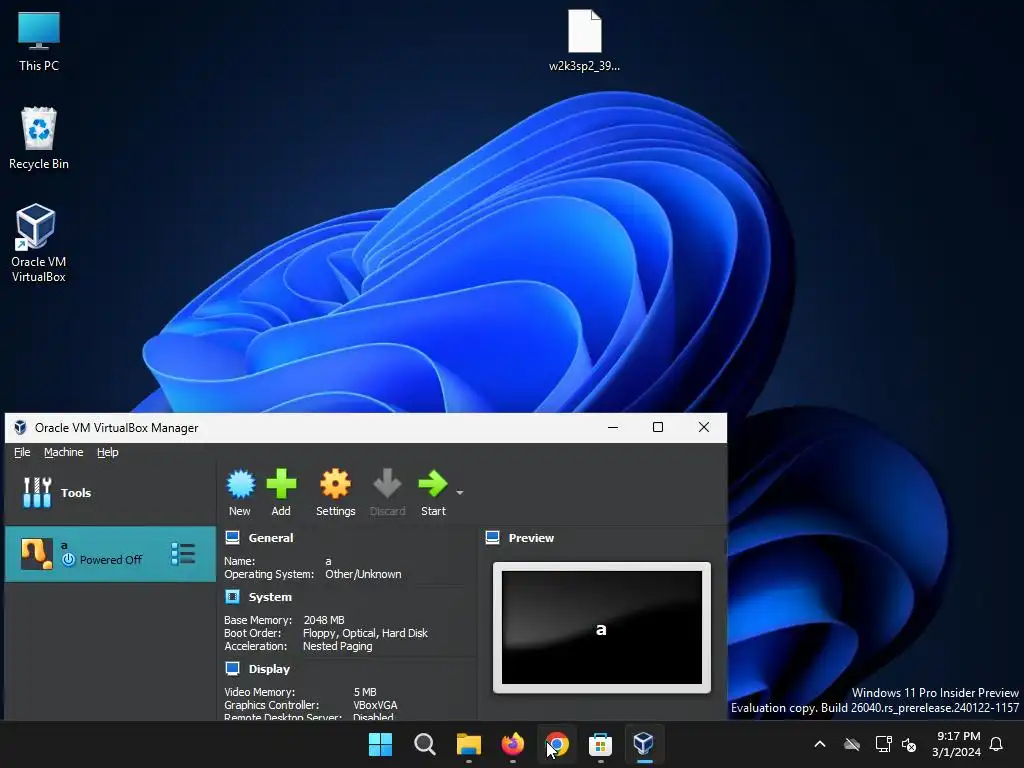Click VirtualBox icon on taskbar

point(644,744)
